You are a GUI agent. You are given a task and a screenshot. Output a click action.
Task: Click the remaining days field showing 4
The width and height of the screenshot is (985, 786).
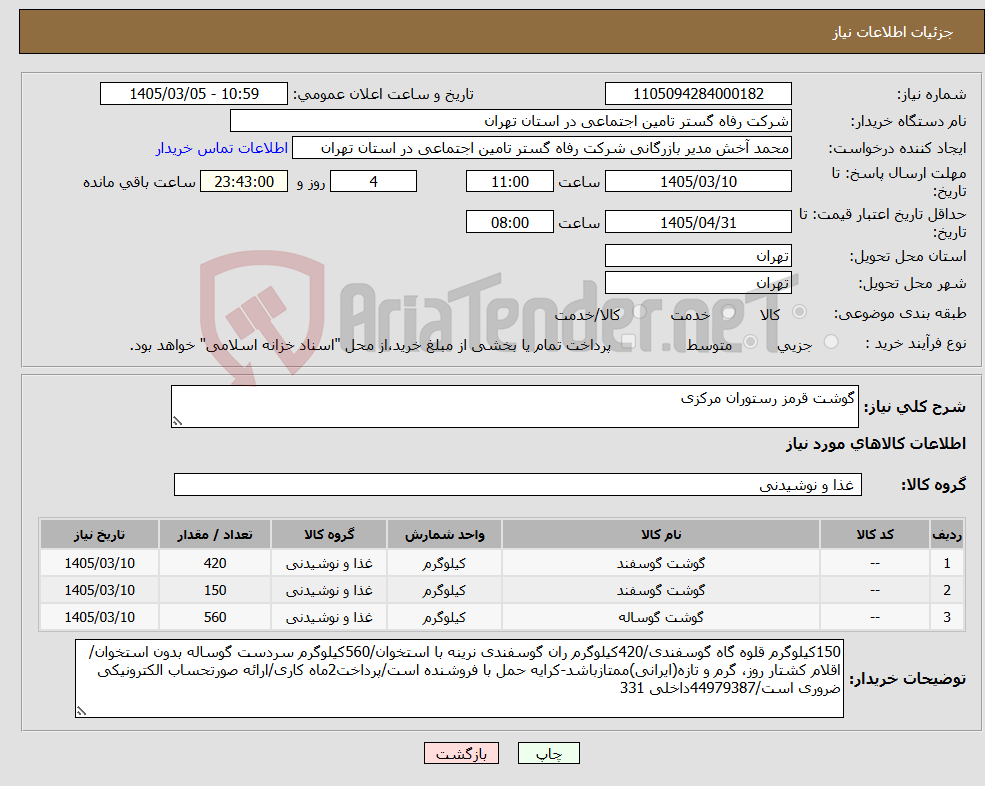click(373, 182)
